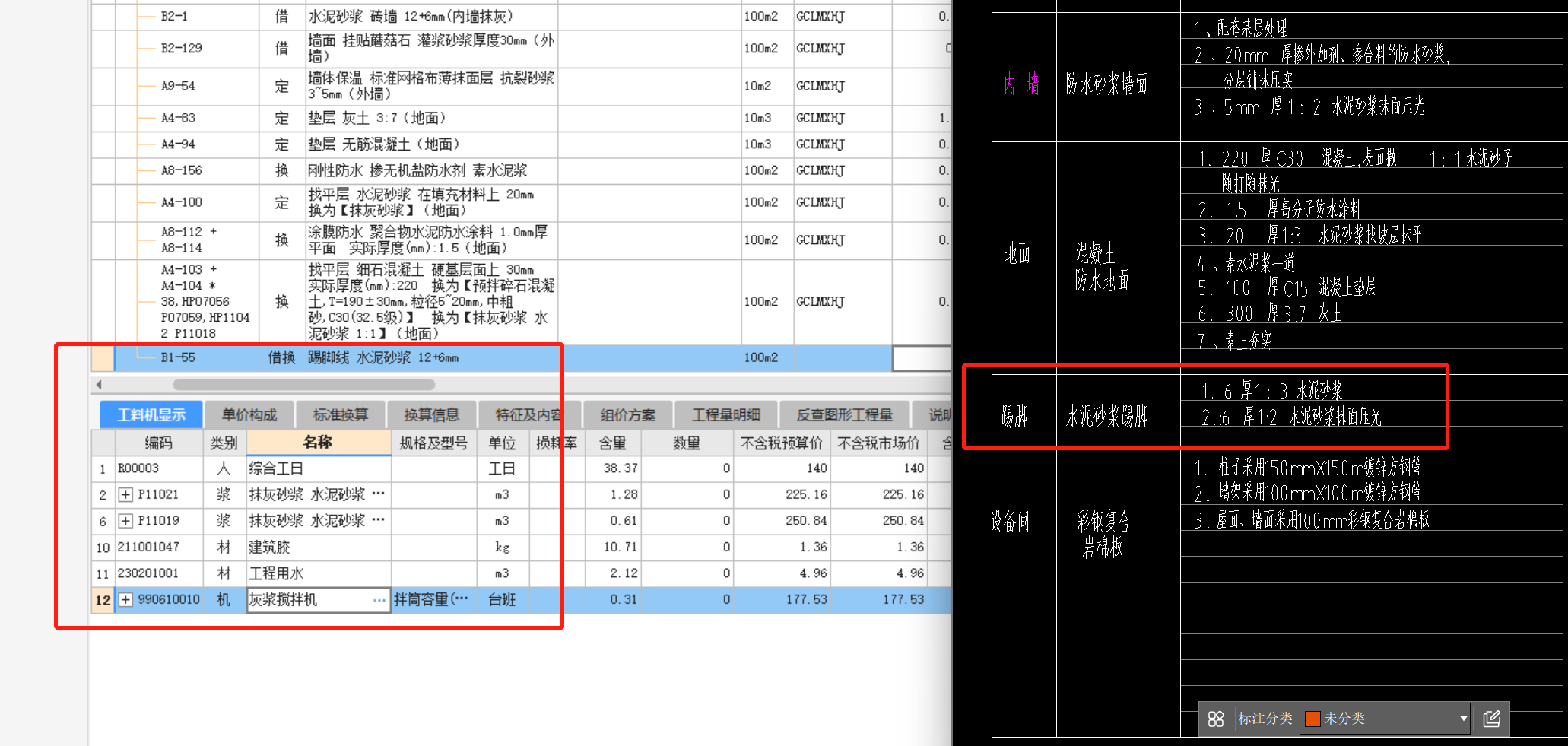Open the annotation grid icon beside 标注分类
Viewport: 1568px width, 746px height.
click(1216, 719)
